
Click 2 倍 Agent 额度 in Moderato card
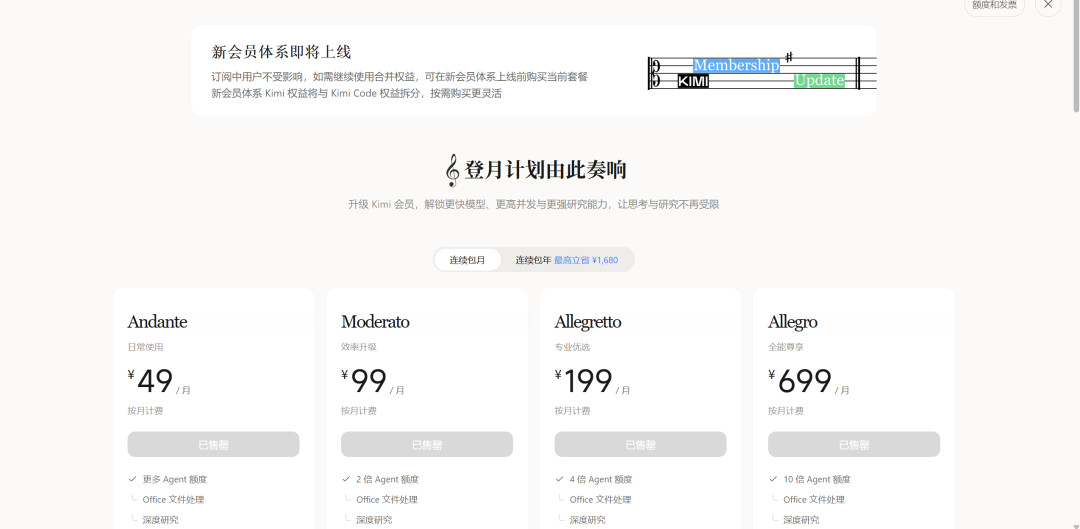pos(387,479)
